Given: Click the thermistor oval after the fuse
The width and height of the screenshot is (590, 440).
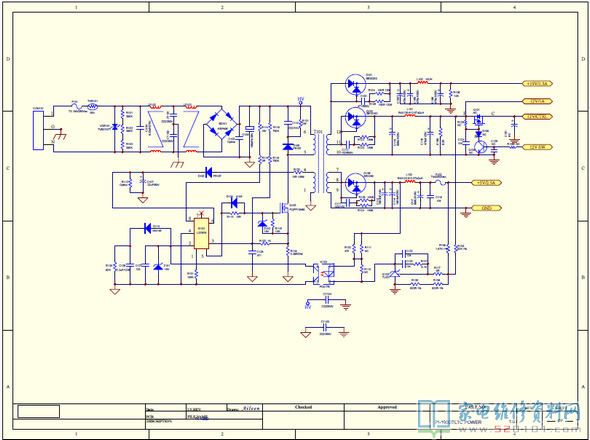Looking at the screenshot, I should [x=93, y=106].
